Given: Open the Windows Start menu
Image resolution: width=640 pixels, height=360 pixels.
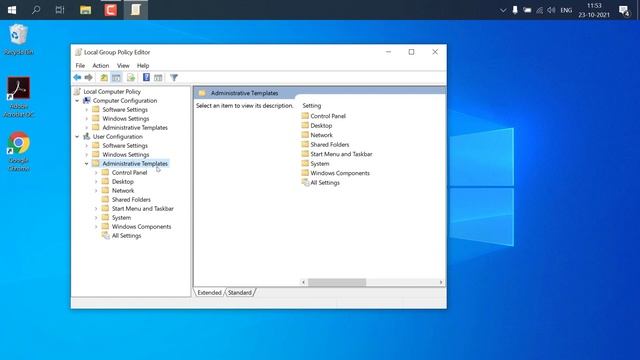Looking at the screenshot, I should [12, 10].
